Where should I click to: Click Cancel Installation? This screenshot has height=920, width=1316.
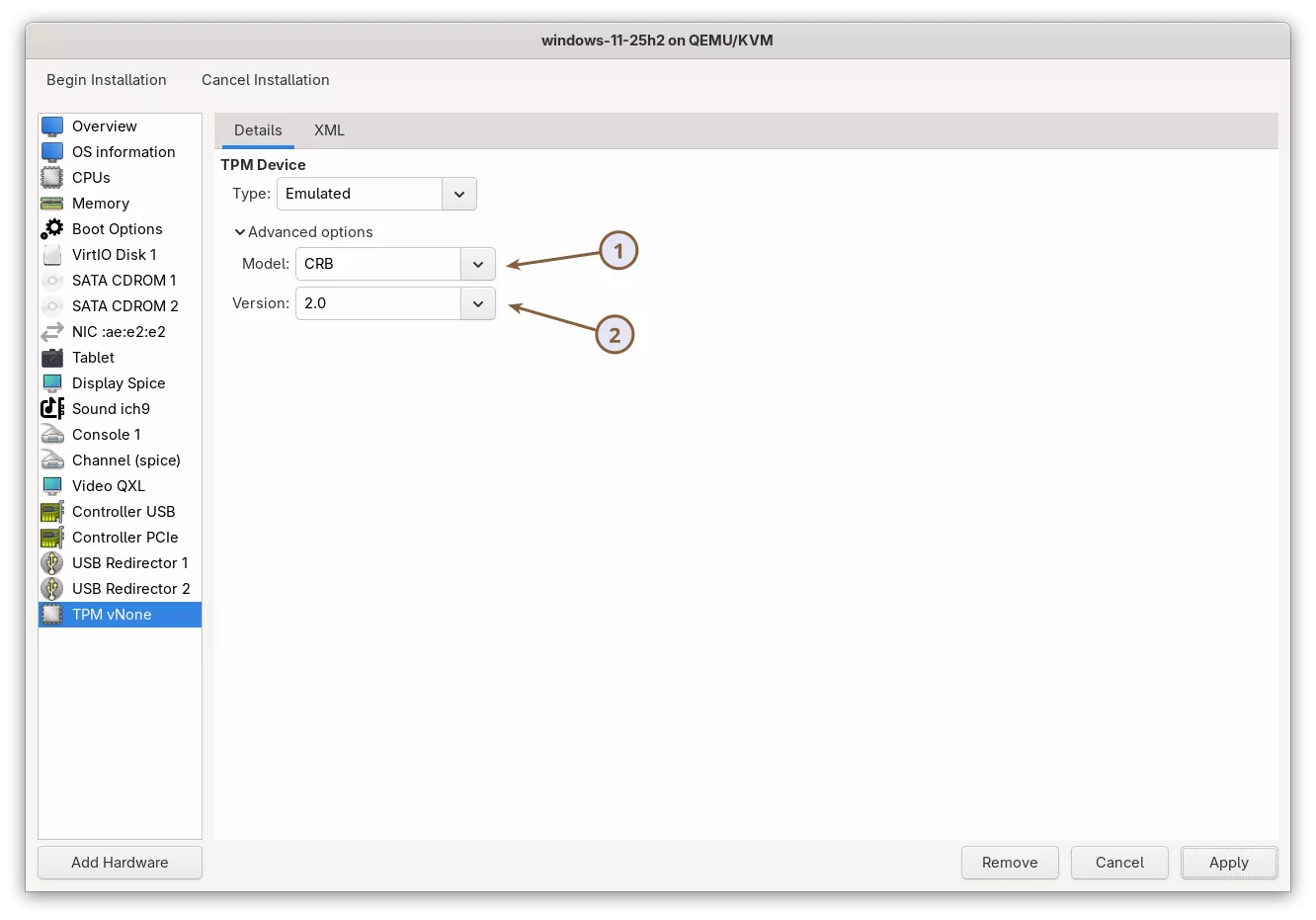coord(266,80)
